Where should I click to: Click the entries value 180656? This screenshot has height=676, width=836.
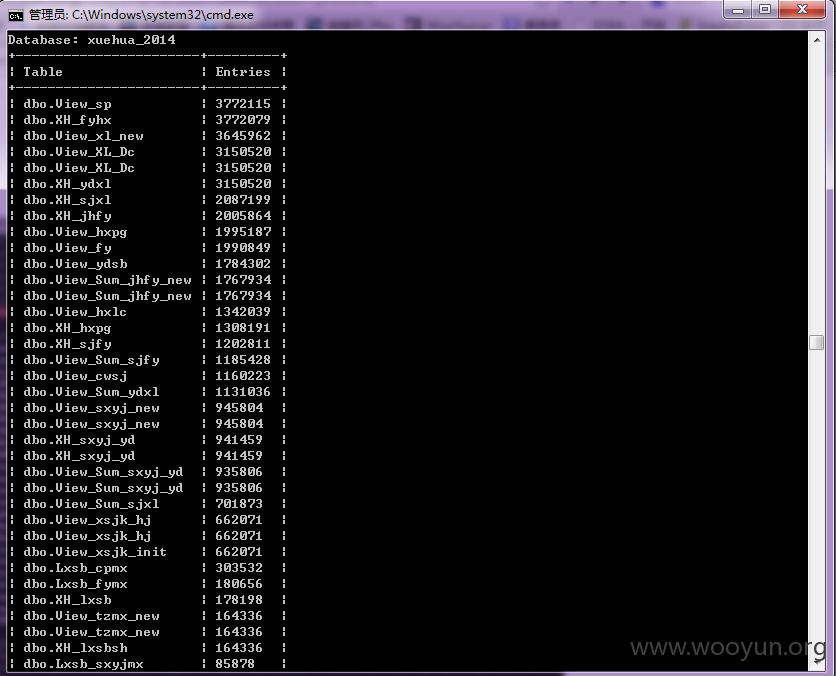[239, 584]
